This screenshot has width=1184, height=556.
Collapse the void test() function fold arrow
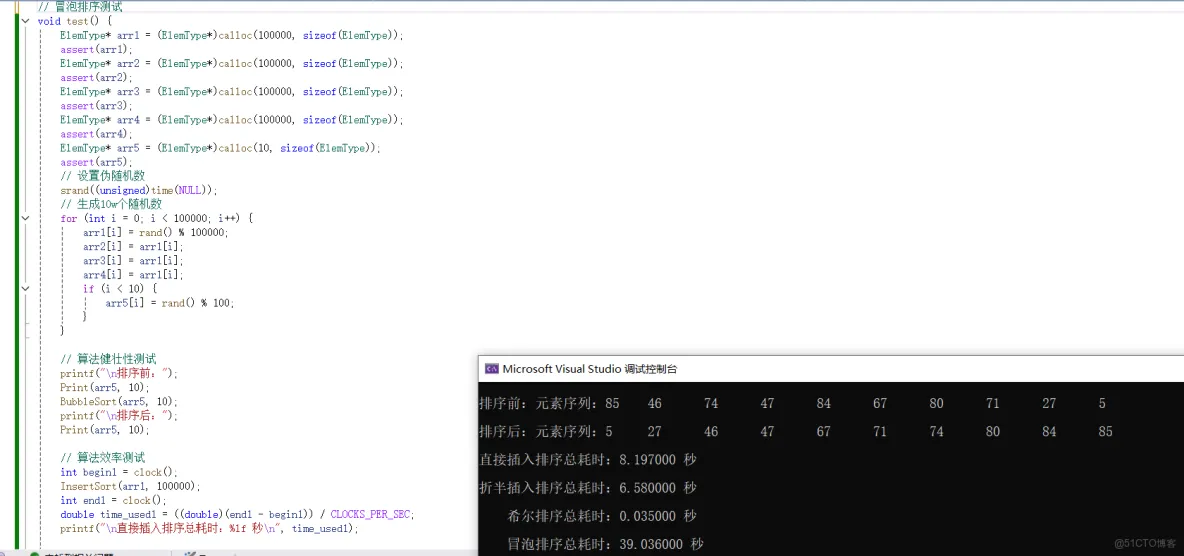pos(25,21)
